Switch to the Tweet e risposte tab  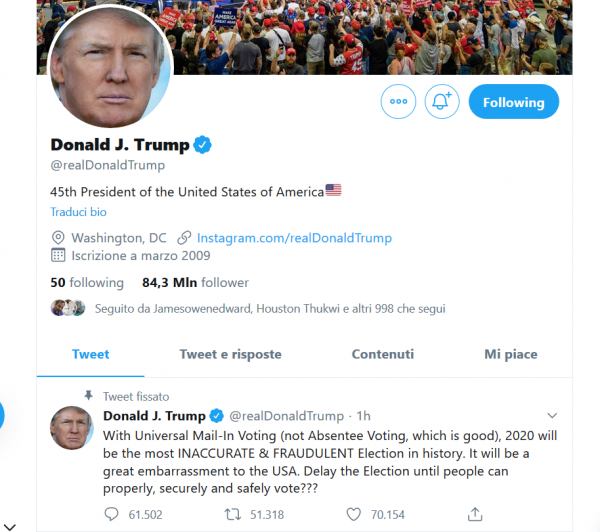(230, 354)
